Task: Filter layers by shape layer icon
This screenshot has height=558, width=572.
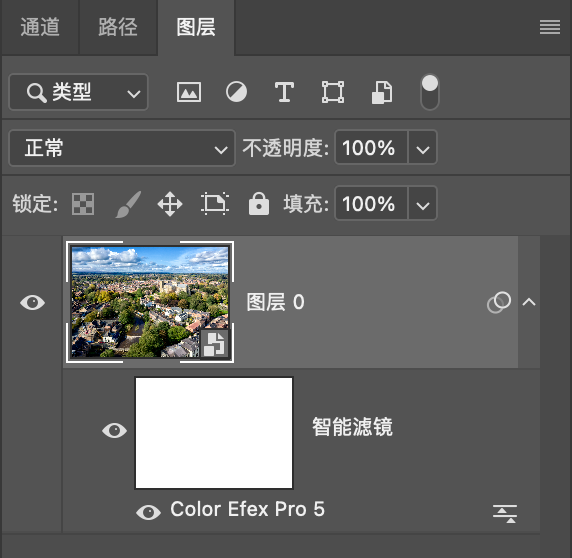Action: pos(333,92)
